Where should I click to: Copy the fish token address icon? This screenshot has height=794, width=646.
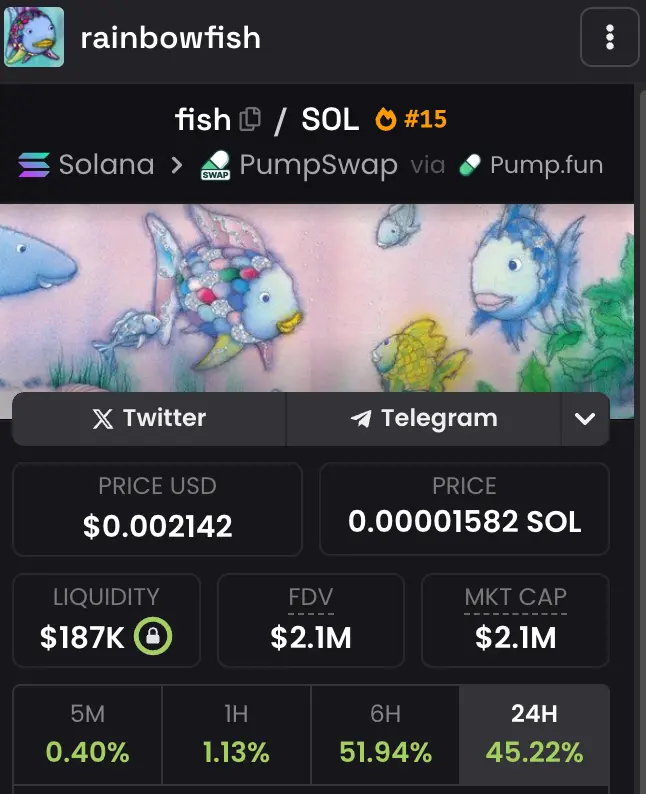tap(250, 120)
